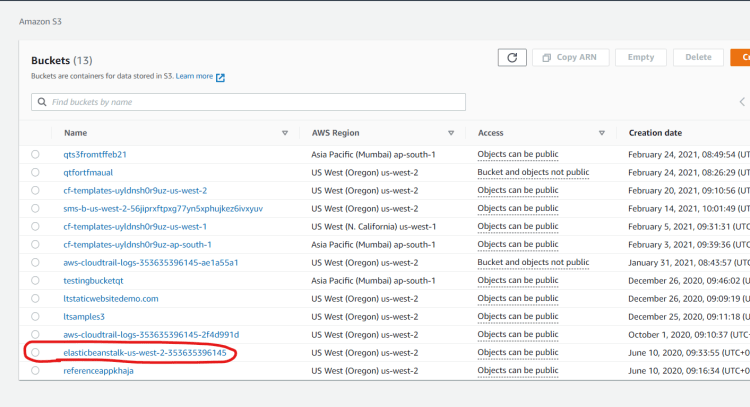
Task: Open the qts3fromtffeb21 bucket
Action: click(95, 154)
